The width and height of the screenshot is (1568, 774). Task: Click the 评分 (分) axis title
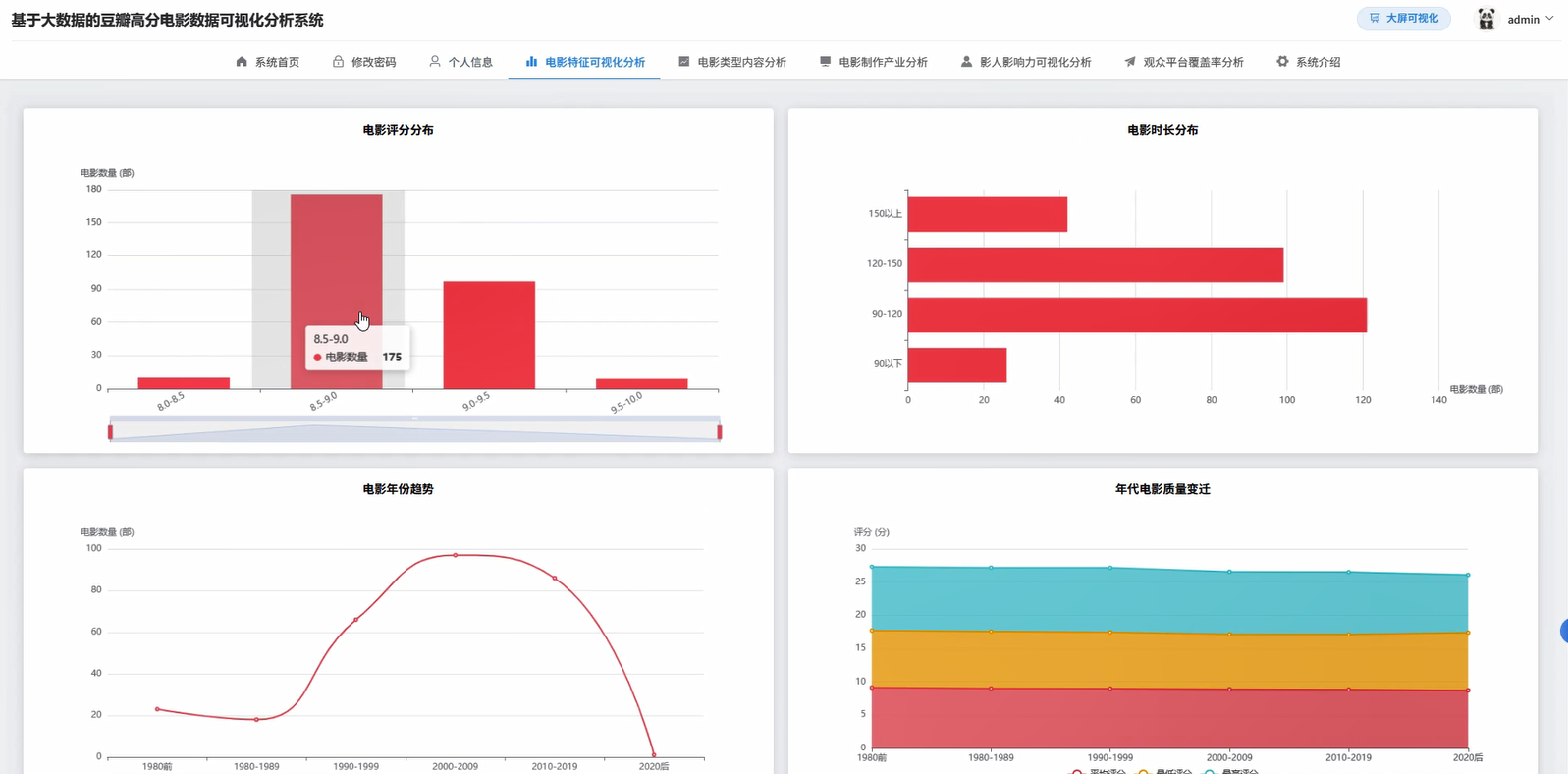(872, 532)
